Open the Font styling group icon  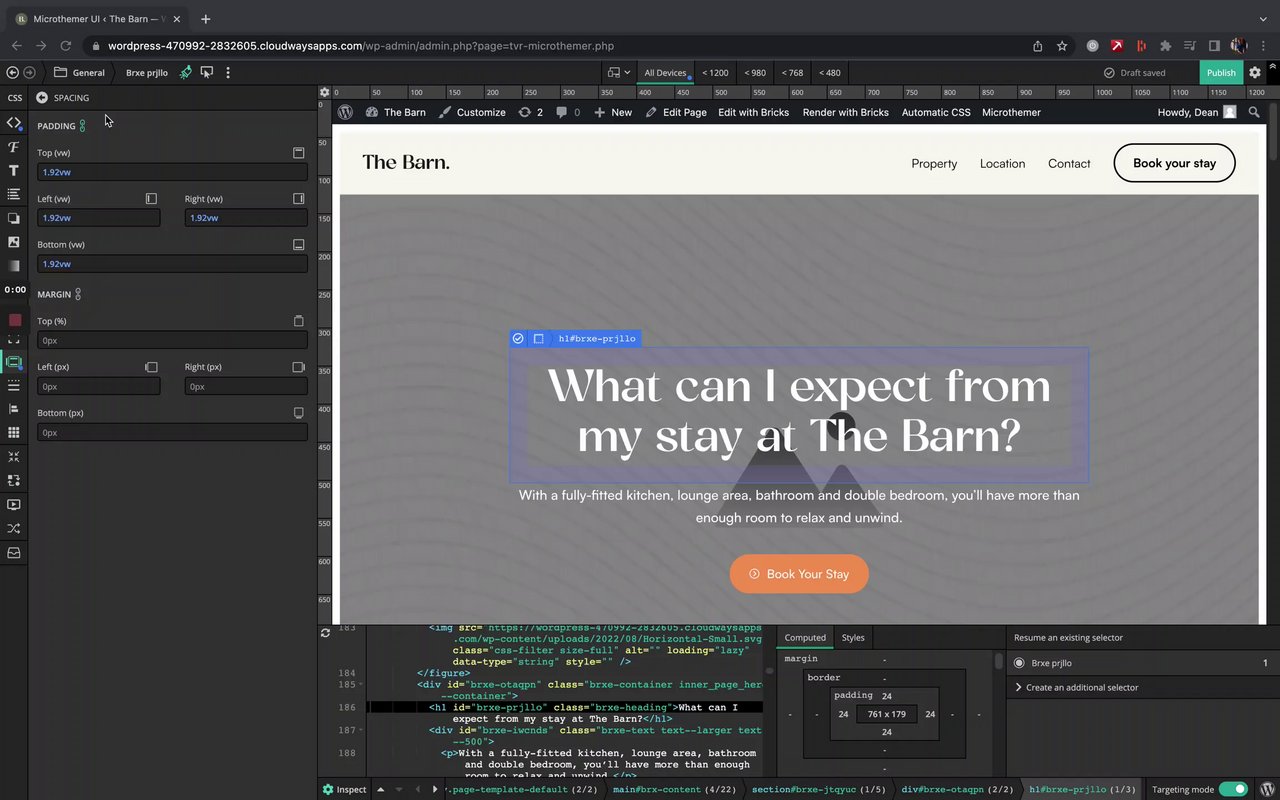[x=14, y=147]
